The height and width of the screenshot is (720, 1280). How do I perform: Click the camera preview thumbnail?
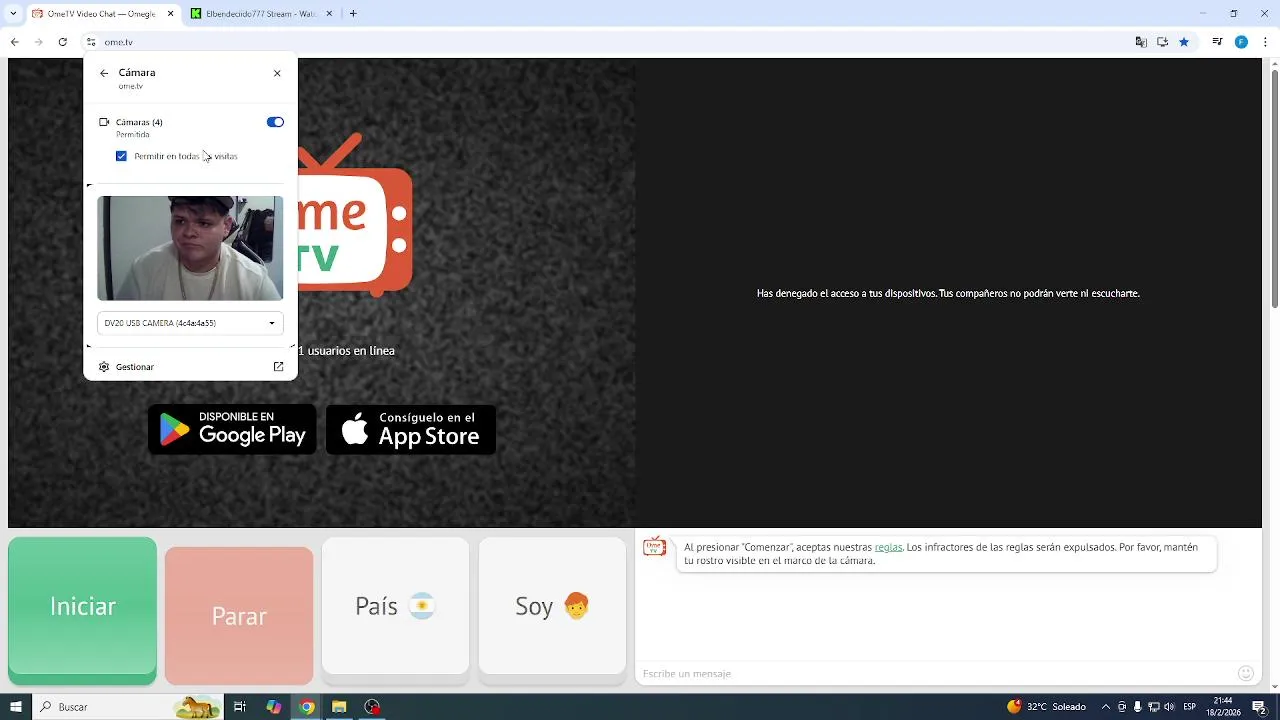(190, 248)
